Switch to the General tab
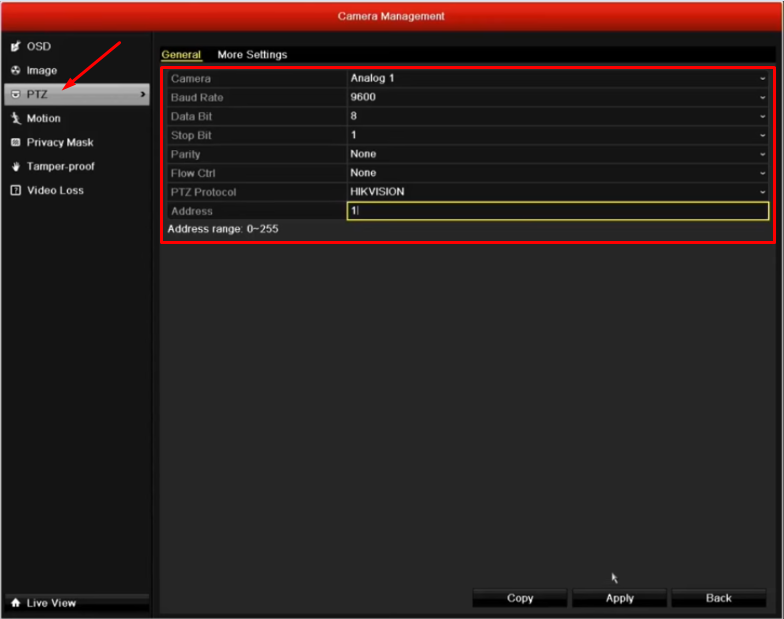 [x=181, y=54]
